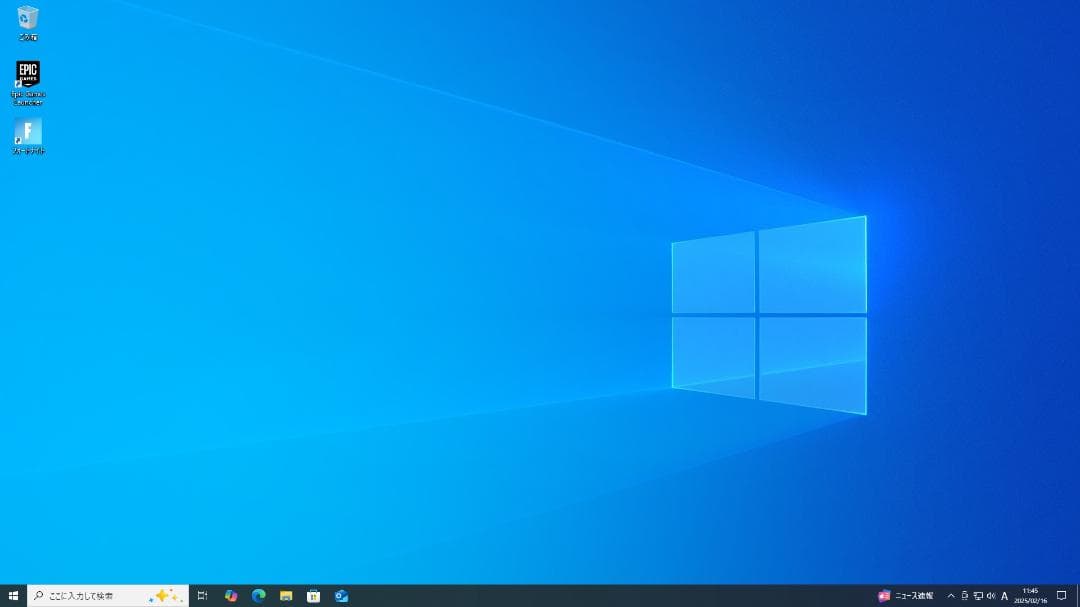Open the notification Action Center
The width and height of the screenshot is (1080, 607).
pyautogui.click(x=1061, y=596)
